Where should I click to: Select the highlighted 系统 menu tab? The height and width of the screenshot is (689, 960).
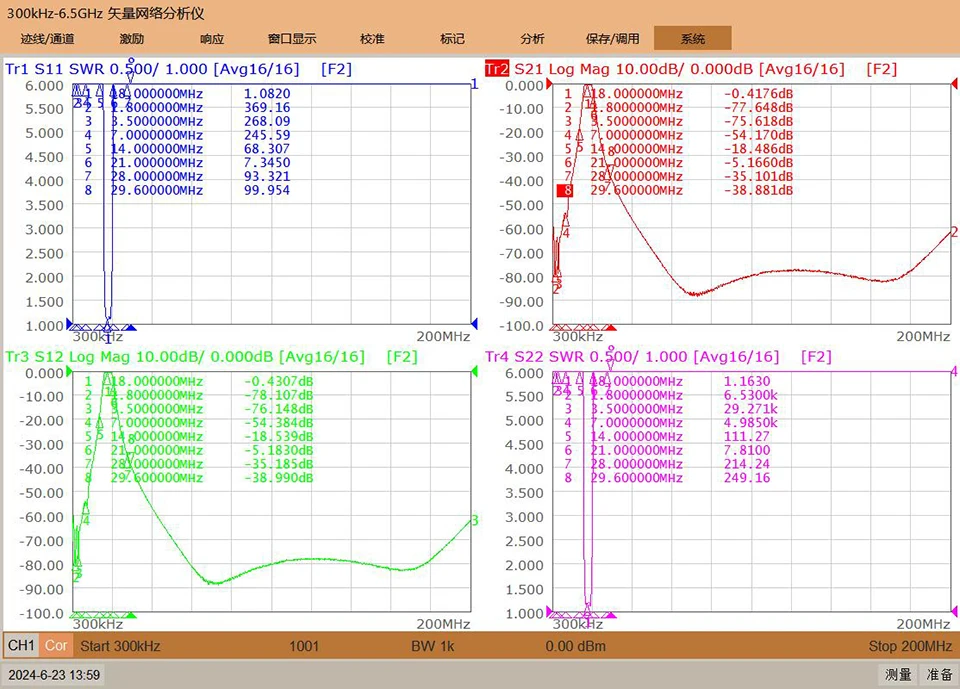coord(692,39)
